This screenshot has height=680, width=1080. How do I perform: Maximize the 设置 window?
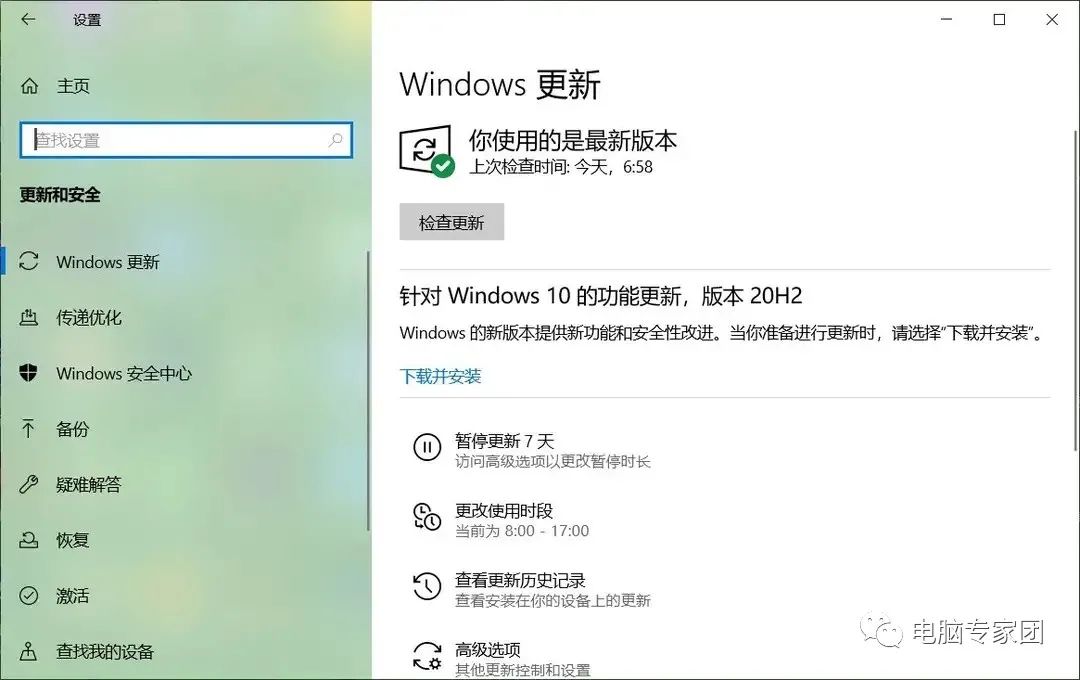(999, 19)
